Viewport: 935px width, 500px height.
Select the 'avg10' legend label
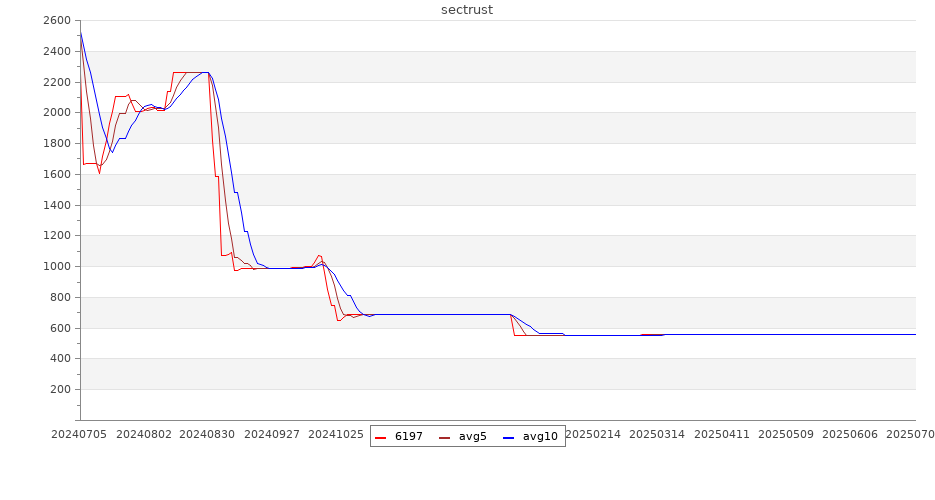point(540,437)
